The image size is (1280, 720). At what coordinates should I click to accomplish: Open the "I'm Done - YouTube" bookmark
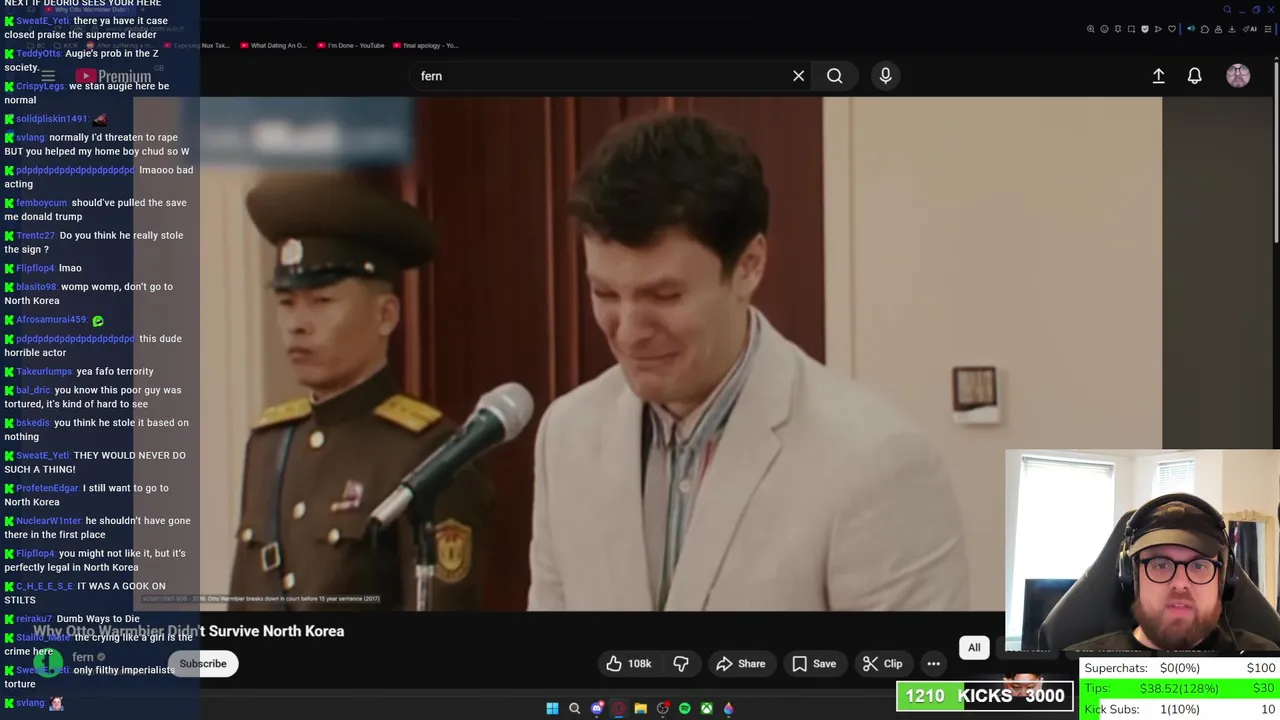coord(351,45)
